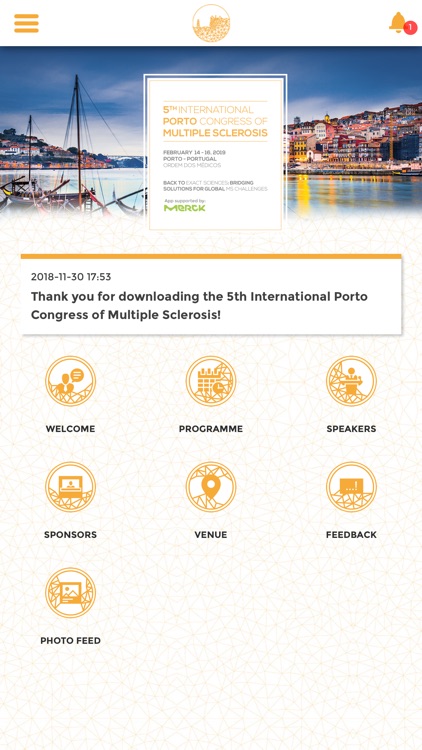The height and width of the screenshot is (750, 422).
Task: Open the thank-you notification message
Action: click(x=211, y=294)
